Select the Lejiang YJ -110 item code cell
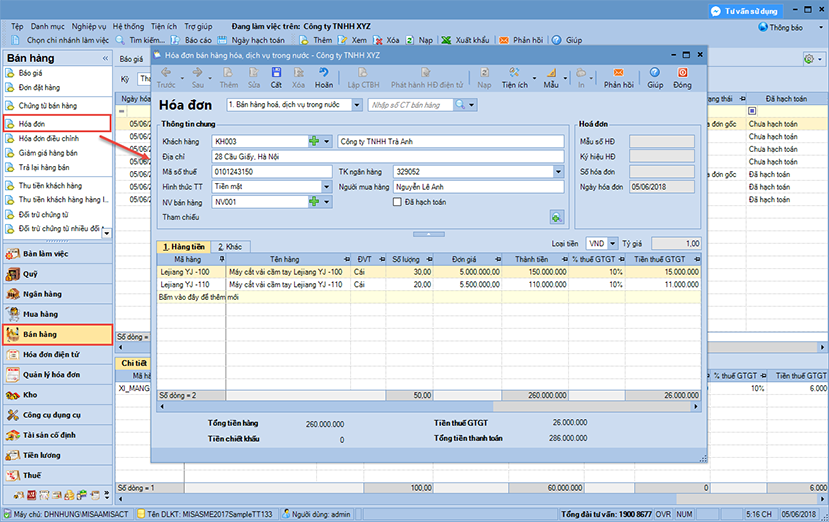Screen dimensions: 829x522 point(191,285)
